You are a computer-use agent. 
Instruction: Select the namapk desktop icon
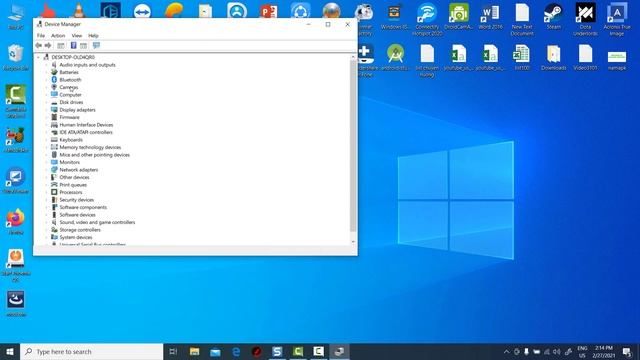pyautogui.click(x=617, y=60)
